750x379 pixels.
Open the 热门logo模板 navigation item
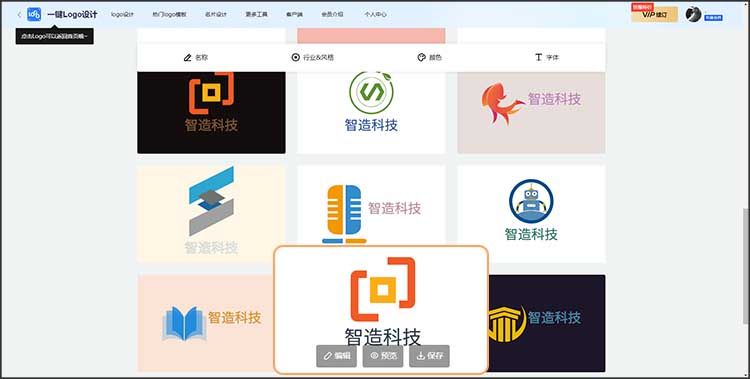point(169,15)
